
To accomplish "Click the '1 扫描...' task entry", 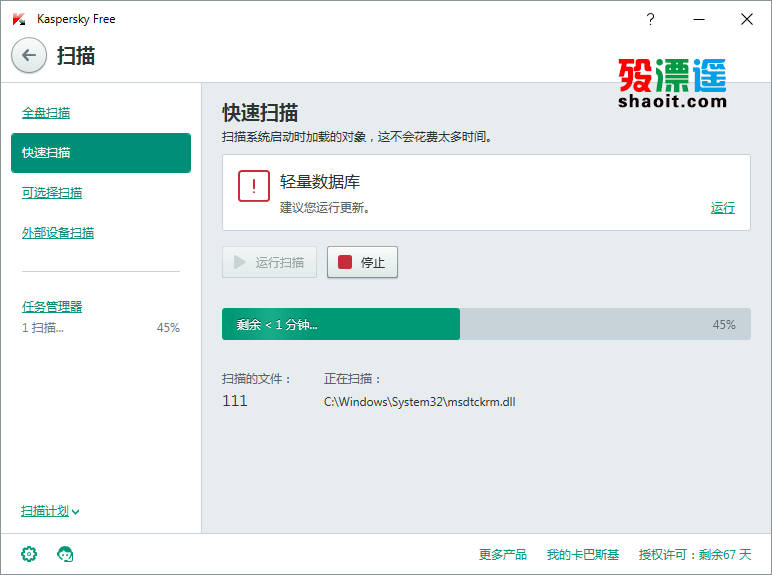I will coord(42,327).
